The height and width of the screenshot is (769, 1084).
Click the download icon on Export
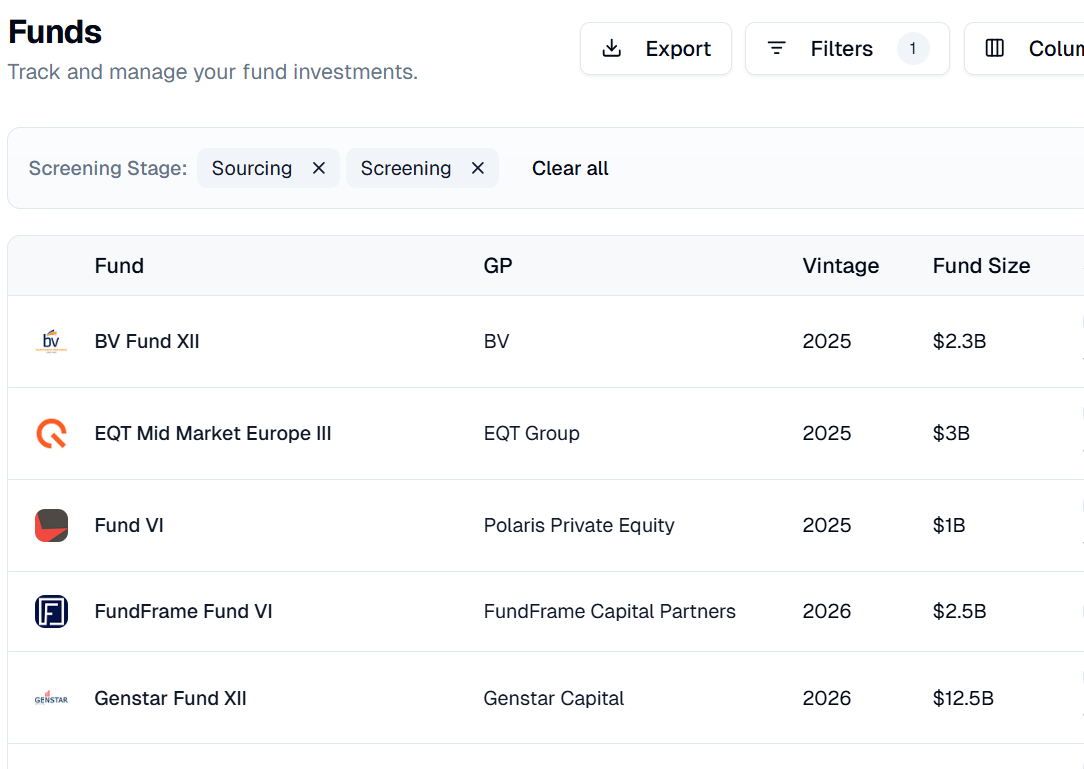(x=612, y=49)
